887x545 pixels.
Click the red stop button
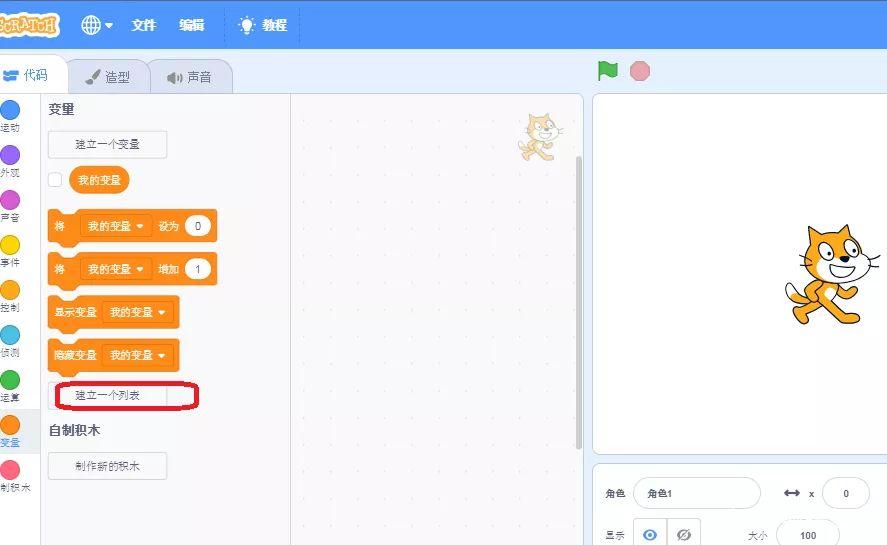click(640, 71)
